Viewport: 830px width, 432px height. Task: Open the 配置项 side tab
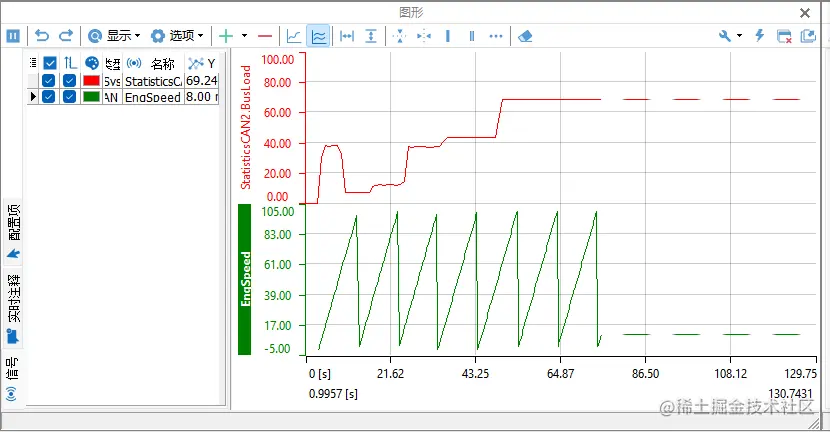pos(14,231)
